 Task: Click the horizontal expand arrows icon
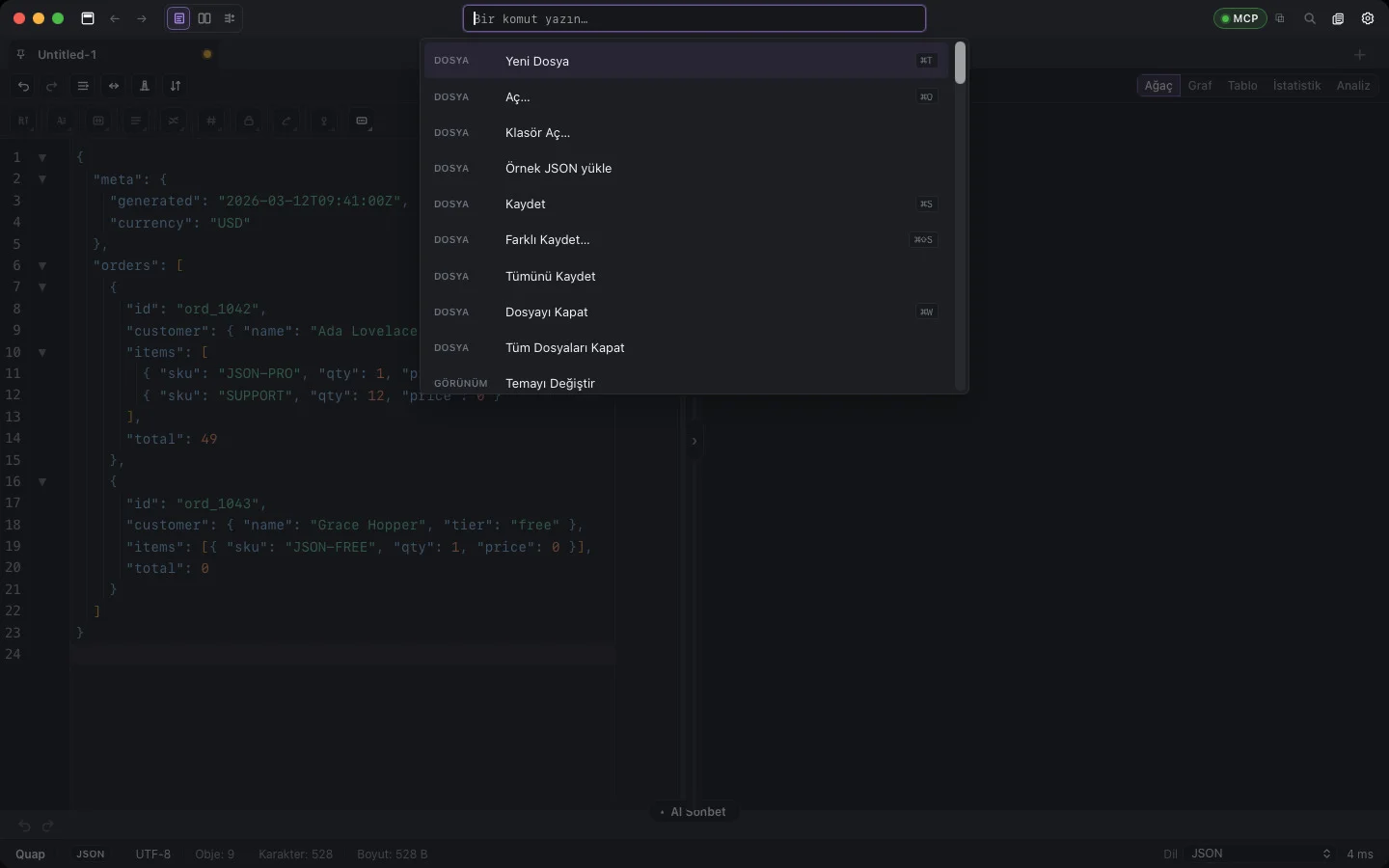(x=114, y=86)
